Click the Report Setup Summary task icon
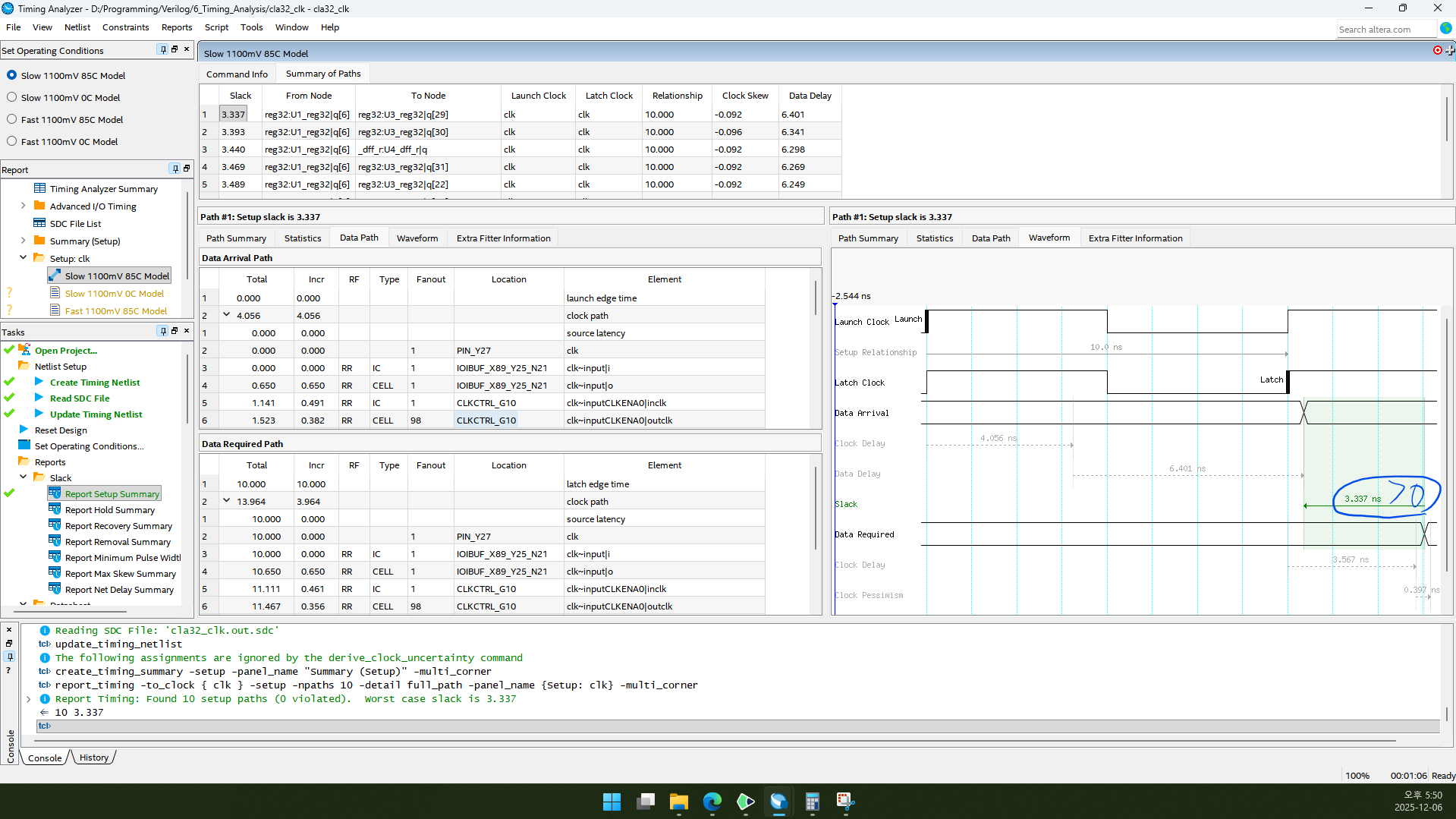Image resolution: width=1456 pixels, height=819 pixels. (x=55, y=493)
